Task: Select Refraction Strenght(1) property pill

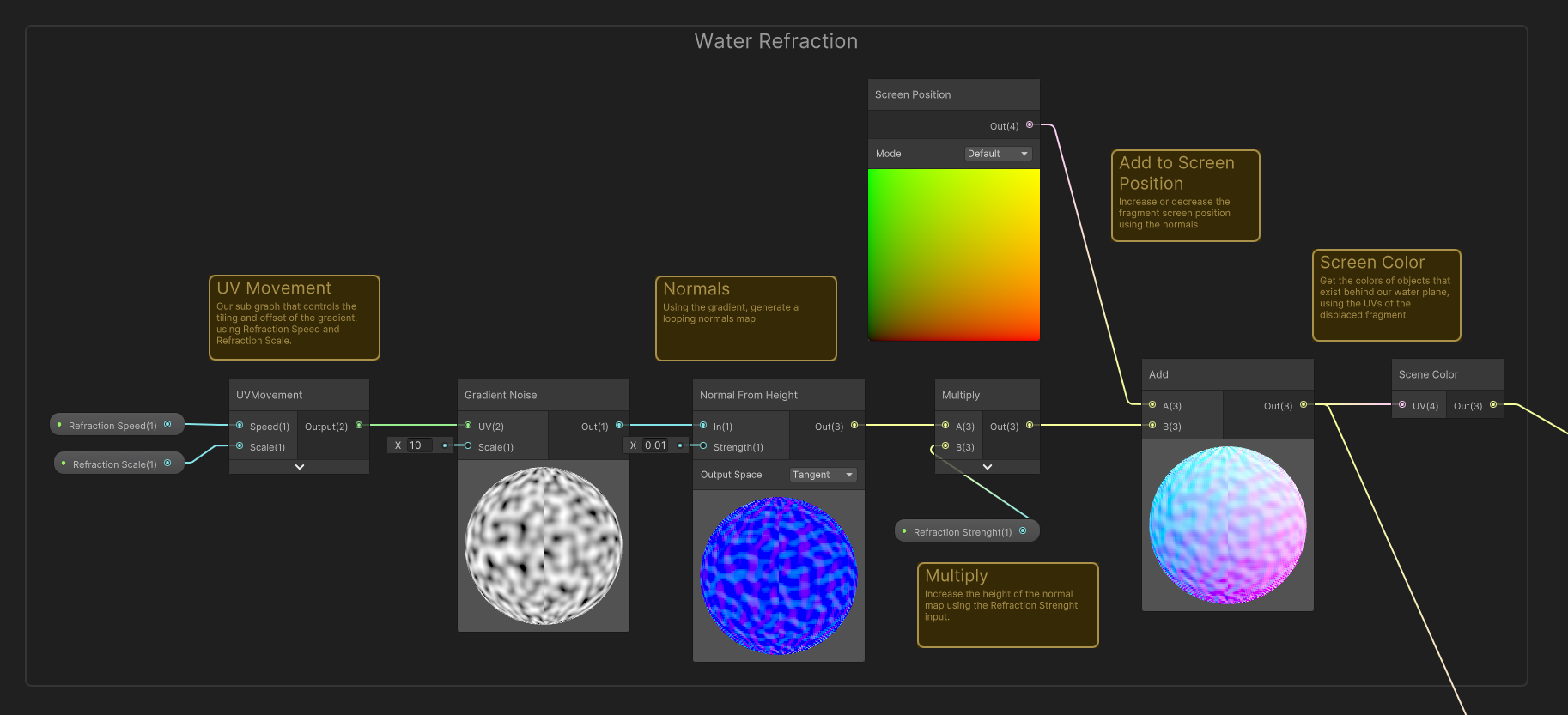Action: [x=967, y=531]
